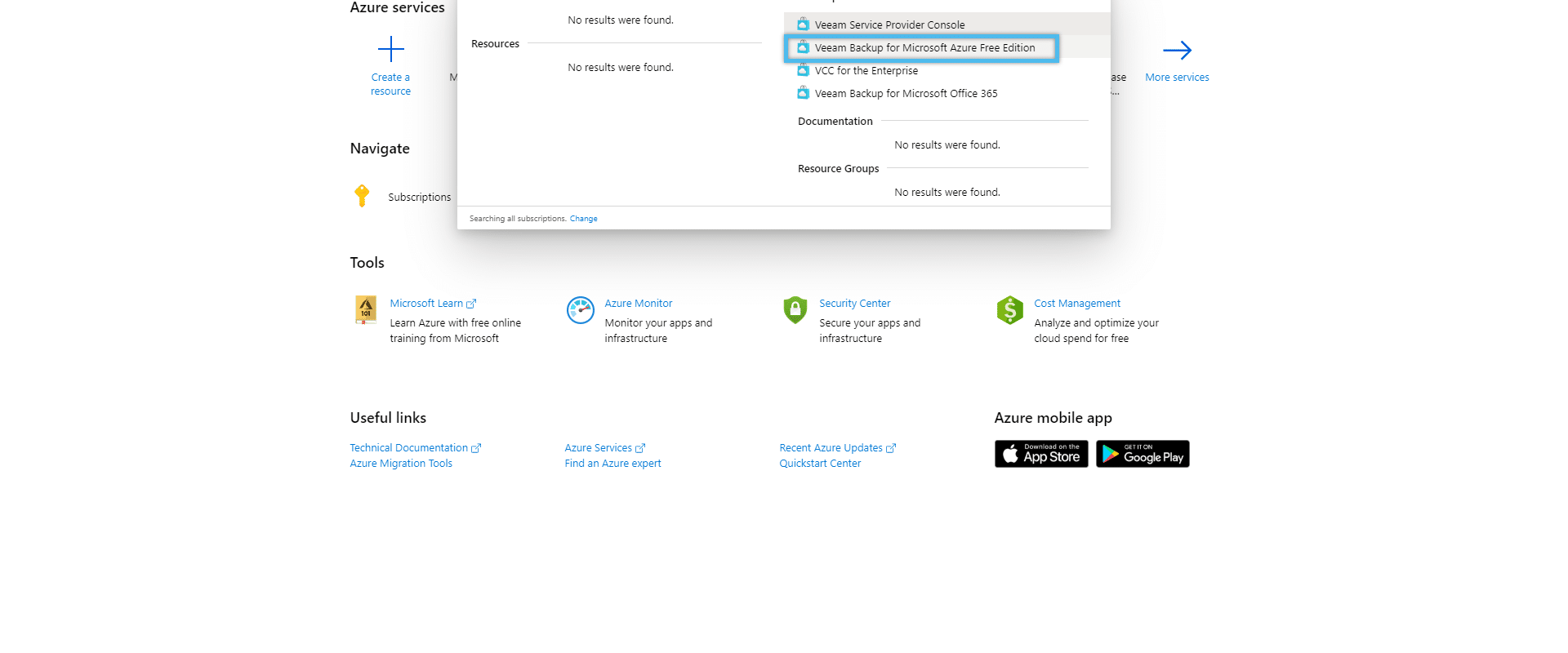Click 'Analyze and optimize your cloud spend' description
This screenshot has height=653, width=1568.
point(1096,331)
